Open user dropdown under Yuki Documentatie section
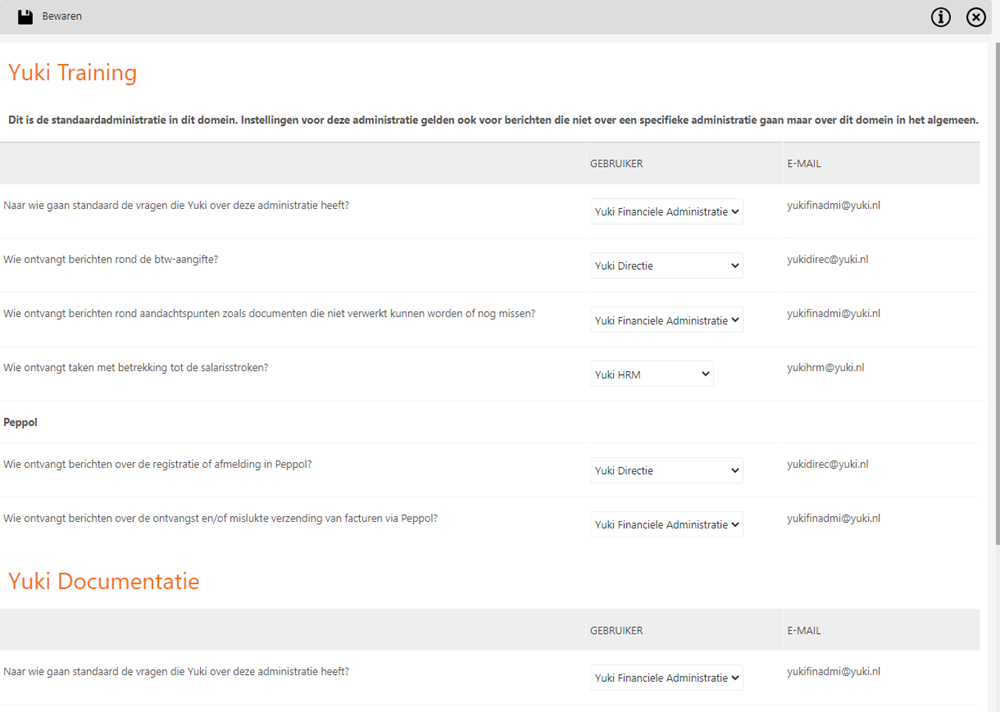The width and height of the screenshot is (1000, 712). pyautogui.click(x=666, y=678)
